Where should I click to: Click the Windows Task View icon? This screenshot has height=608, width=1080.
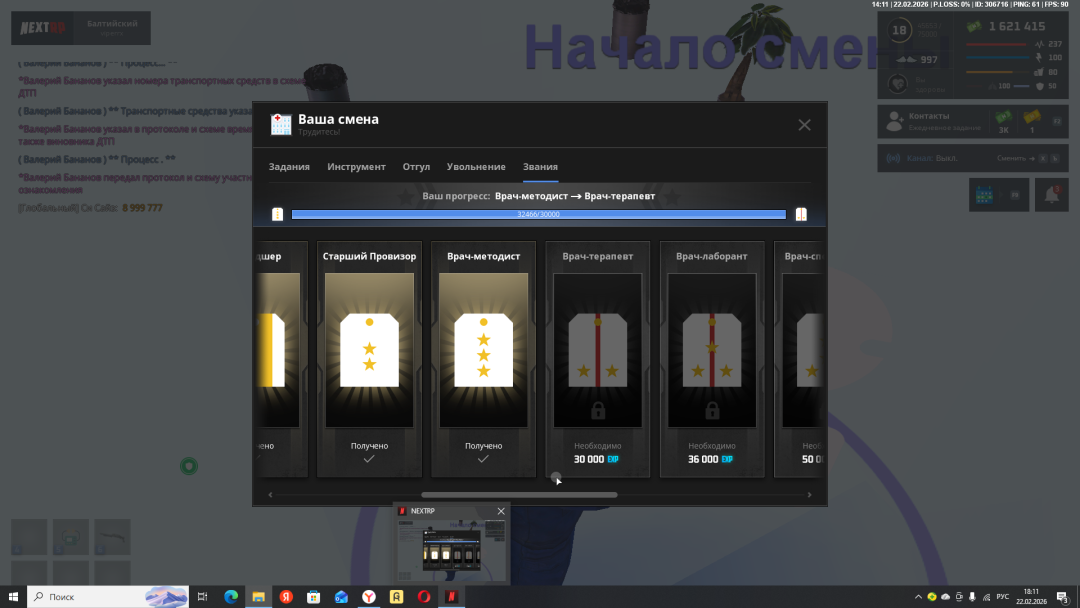coord(202,597)
